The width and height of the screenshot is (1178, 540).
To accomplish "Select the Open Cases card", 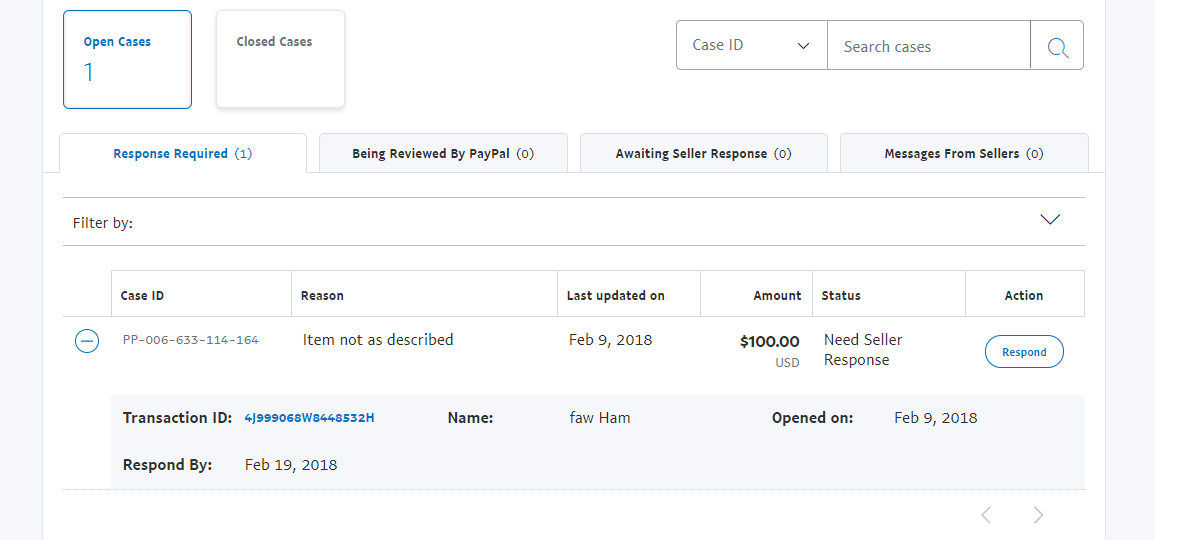I will pyautogui.click(x=127, y=59).
